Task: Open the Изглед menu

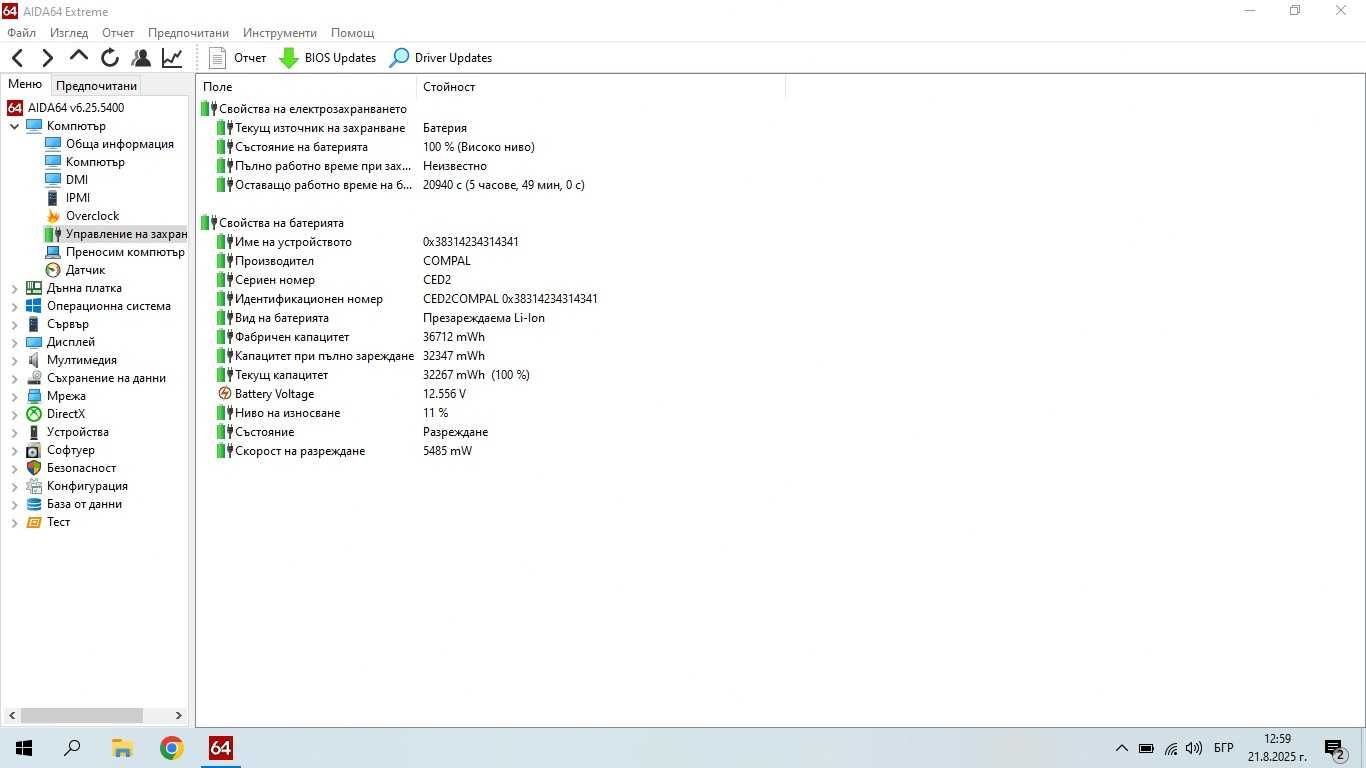Action: (69, 33)
